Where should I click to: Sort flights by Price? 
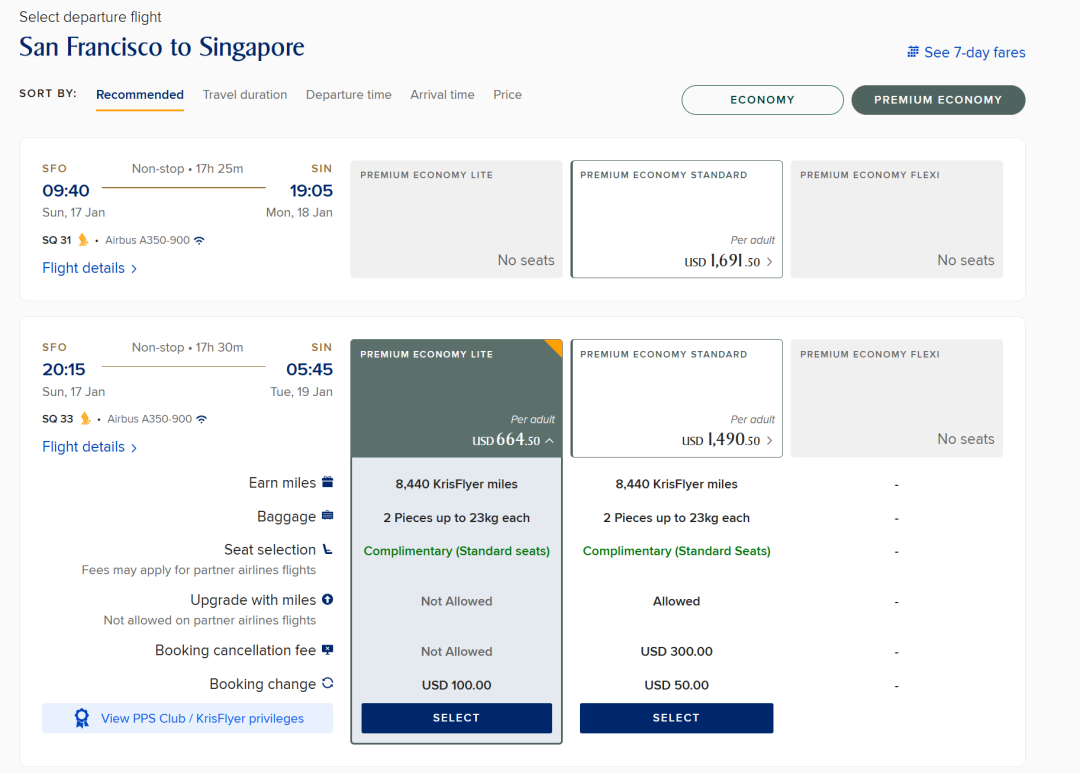pyautogui.click(x=508, y=95)
